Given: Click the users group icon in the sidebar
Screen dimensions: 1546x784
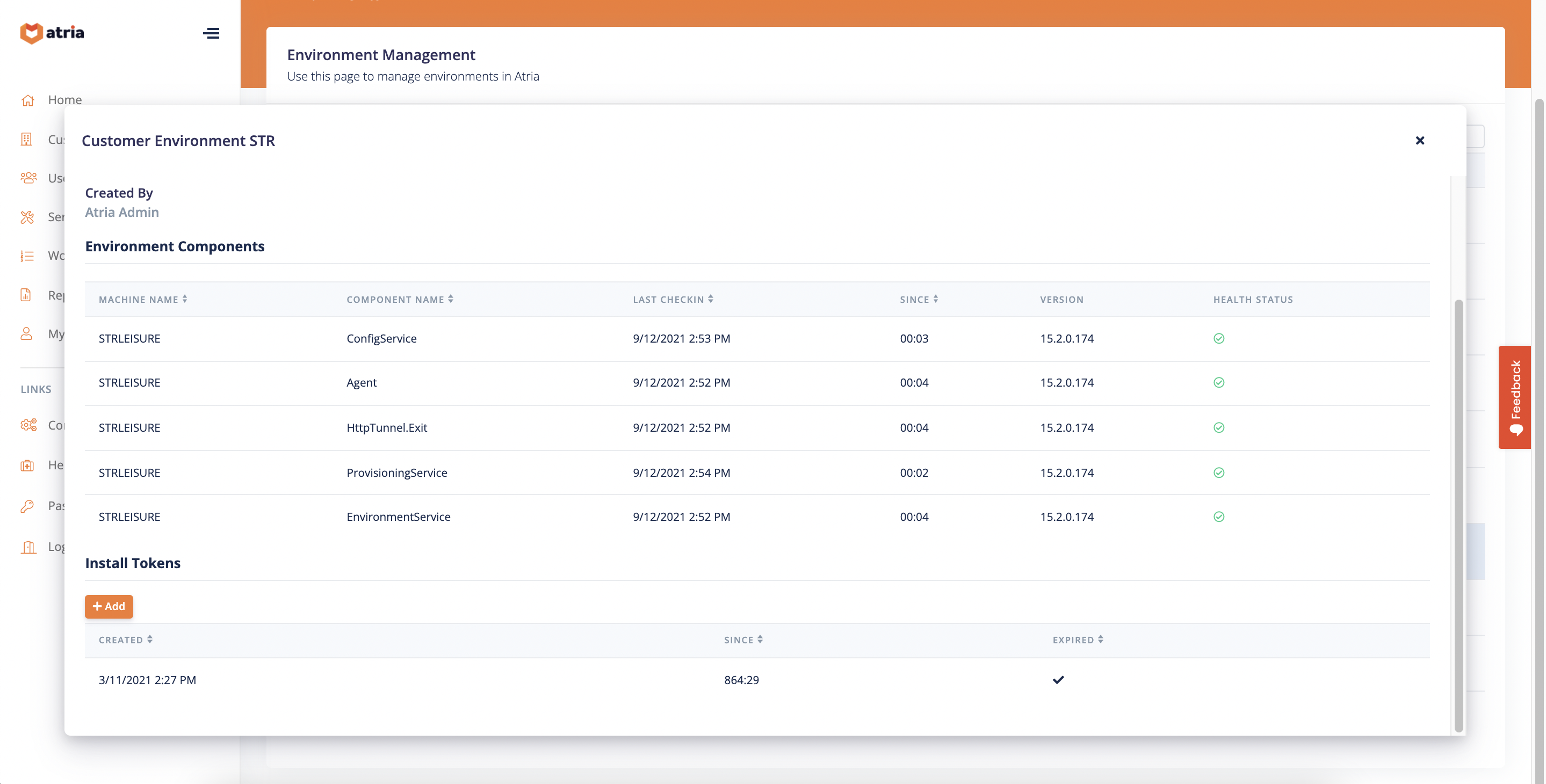Looking at the screenshot, I should click(x=28, y=178).
